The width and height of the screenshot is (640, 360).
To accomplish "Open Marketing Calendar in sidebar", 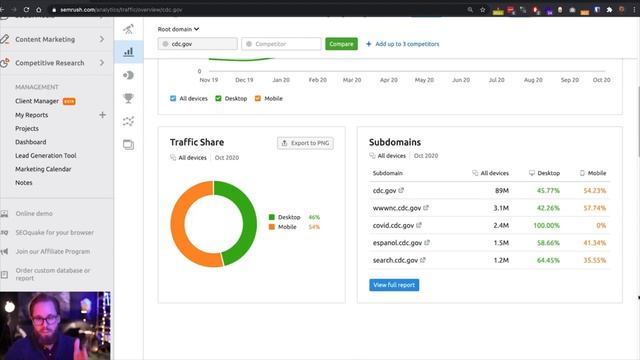I will [43, 169].
